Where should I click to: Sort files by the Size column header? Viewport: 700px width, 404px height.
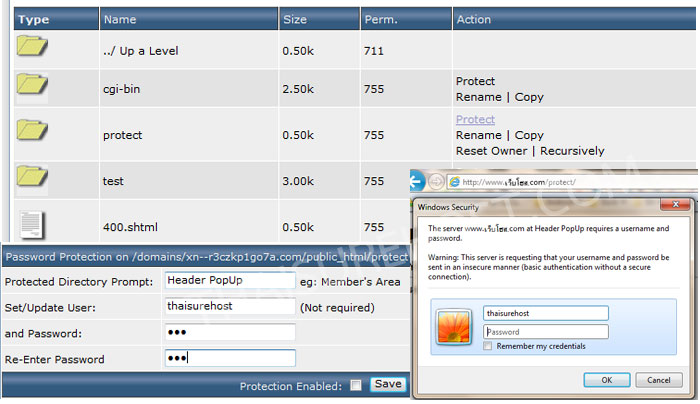[x=294, y=19]
